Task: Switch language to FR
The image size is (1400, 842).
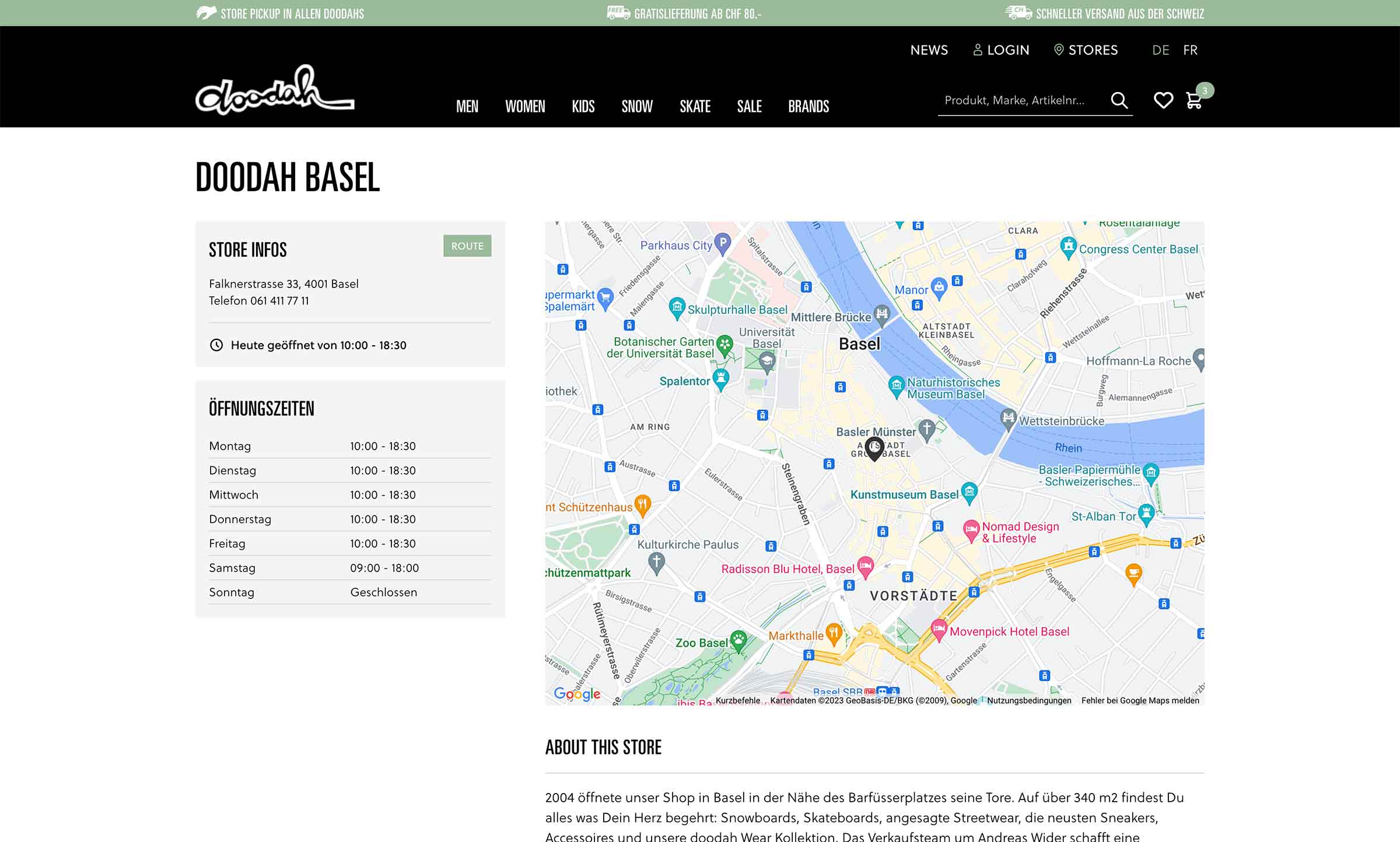Action: (1191, 50)
